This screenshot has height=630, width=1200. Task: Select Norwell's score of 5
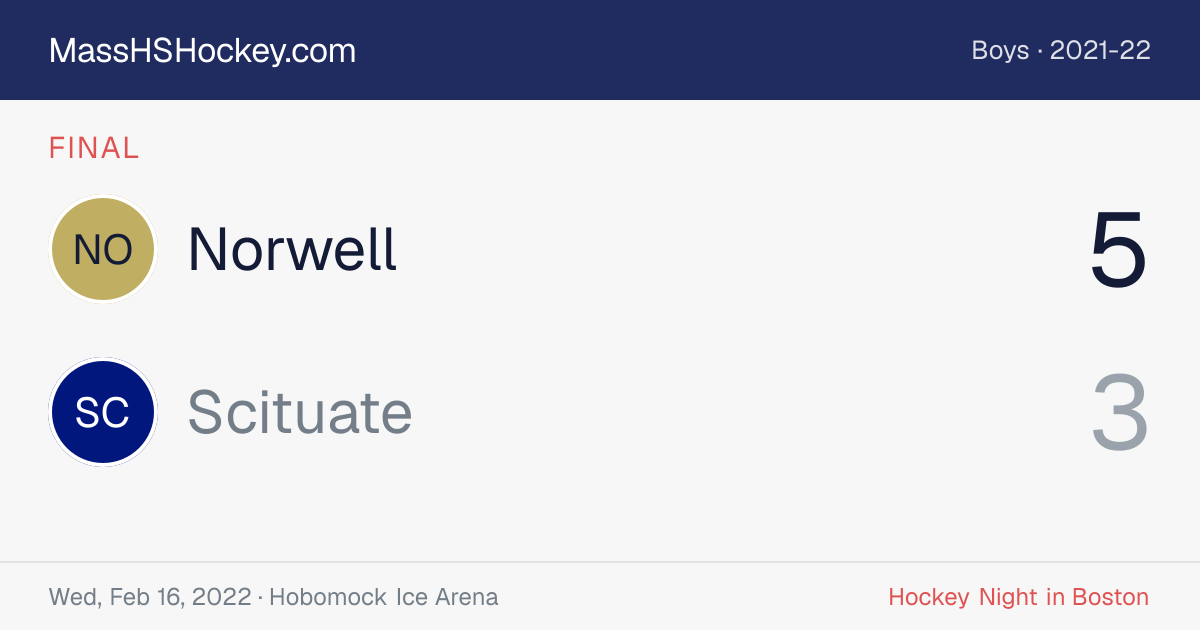click(1118, 250)
